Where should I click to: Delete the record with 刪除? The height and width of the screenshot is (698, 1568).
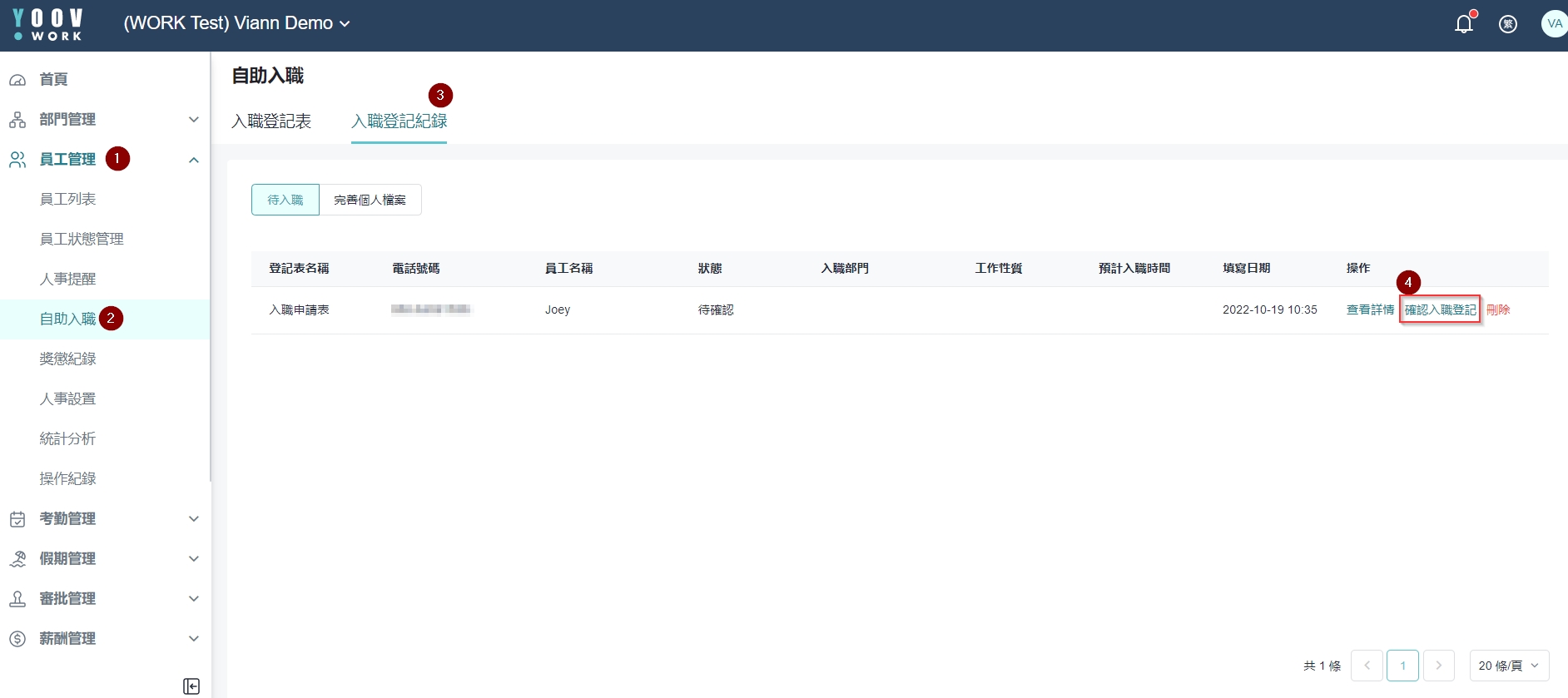[1498, 309]
